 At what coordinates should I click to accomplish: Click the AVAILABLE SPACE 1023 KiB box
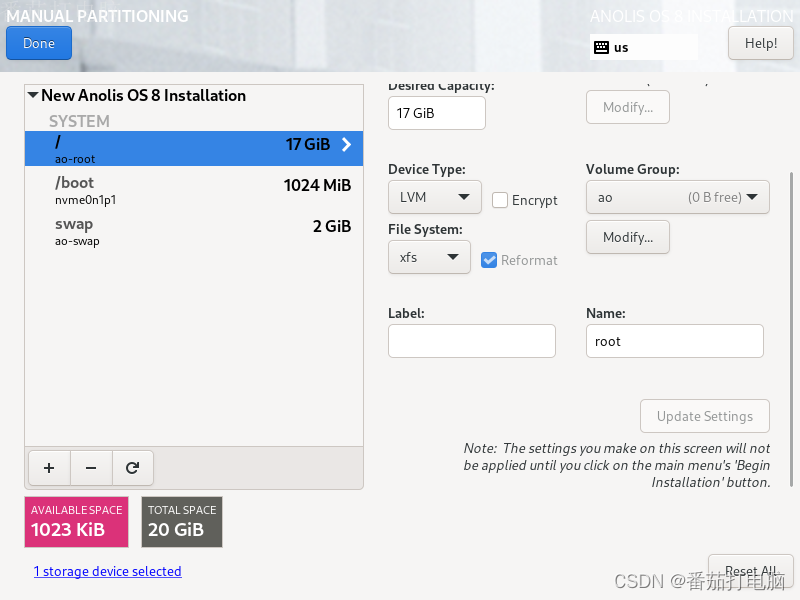click(x=77, y=522)
